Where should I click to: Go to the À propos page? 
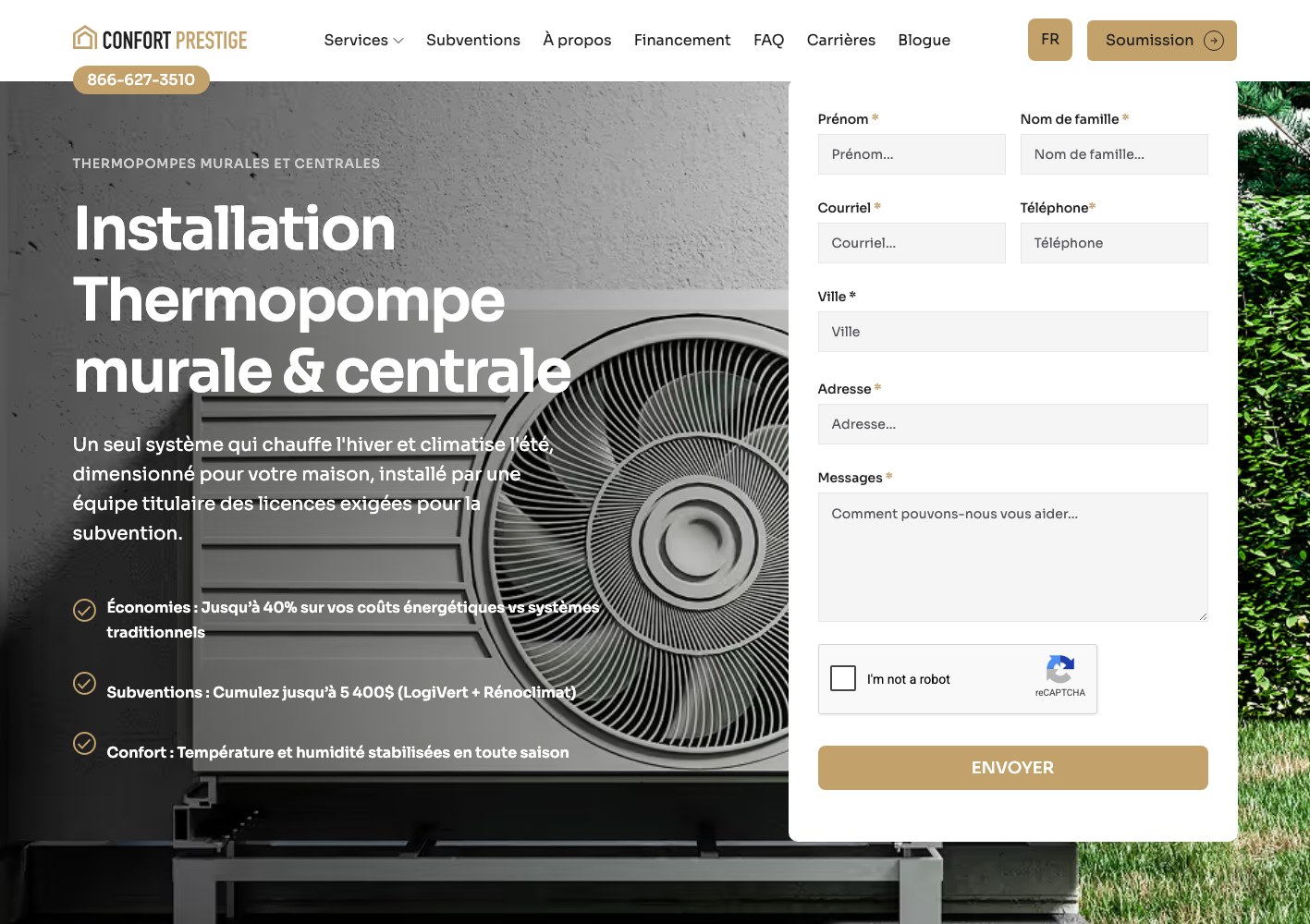[x=577, y=40]
